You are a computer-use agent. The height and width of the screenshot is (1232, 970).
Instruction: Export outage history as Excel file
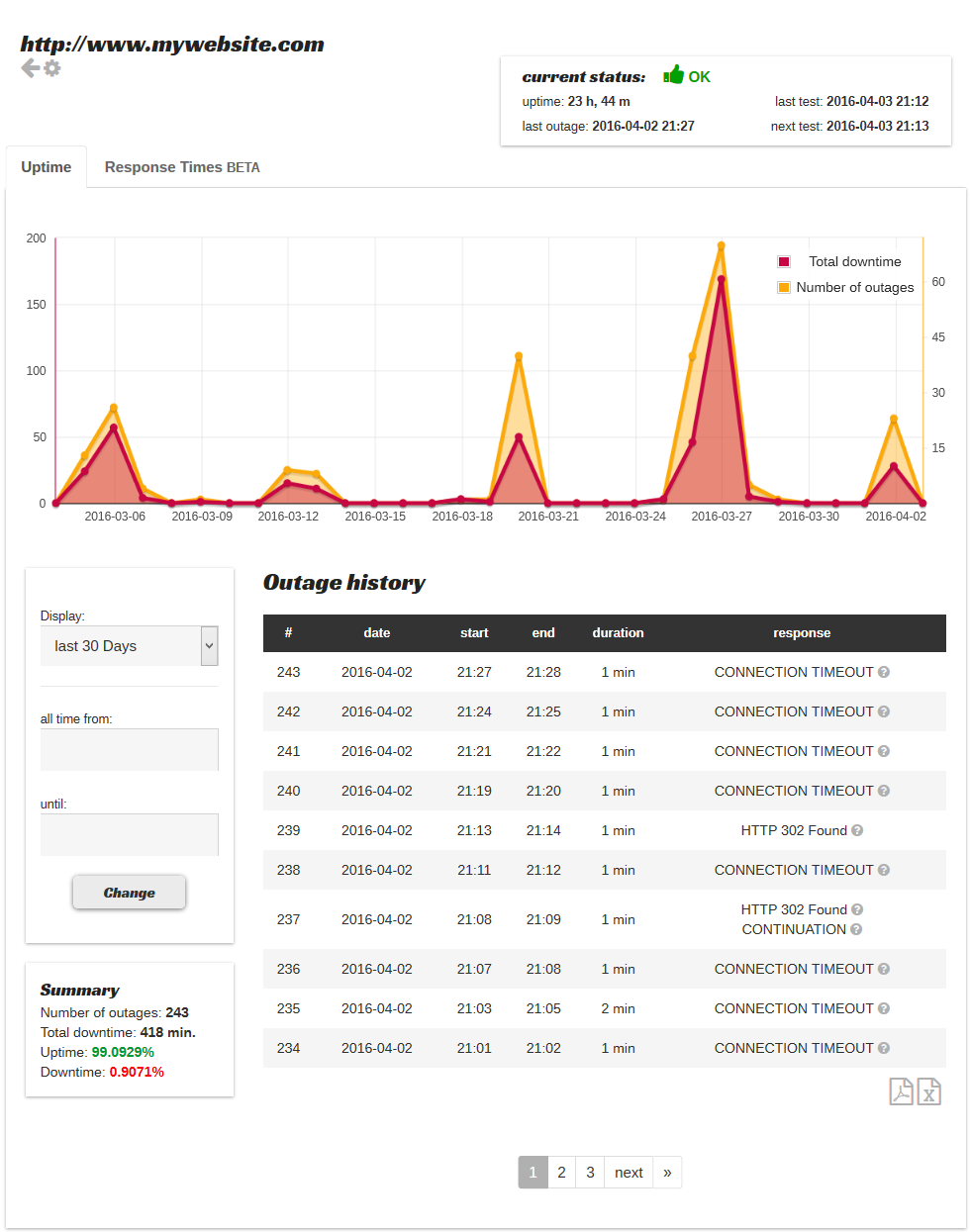[x=928, y=1091]
